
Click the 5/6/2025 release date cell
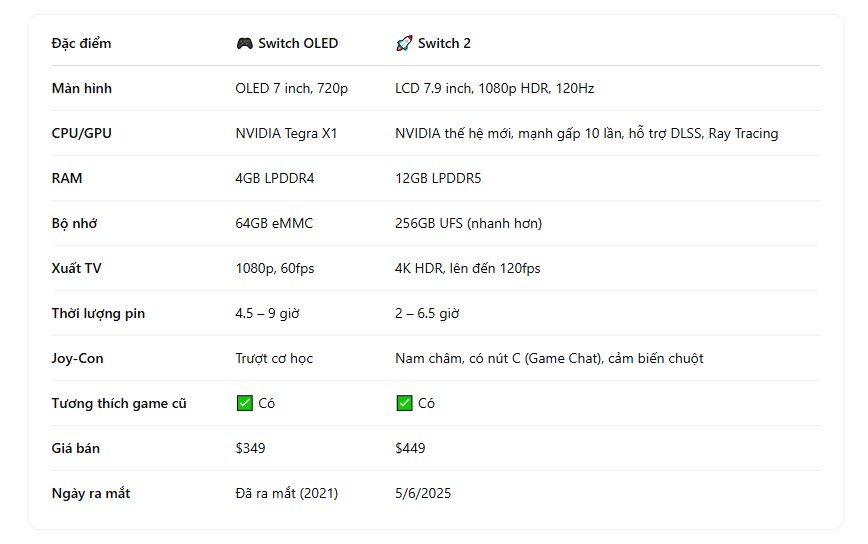[423, 494]
